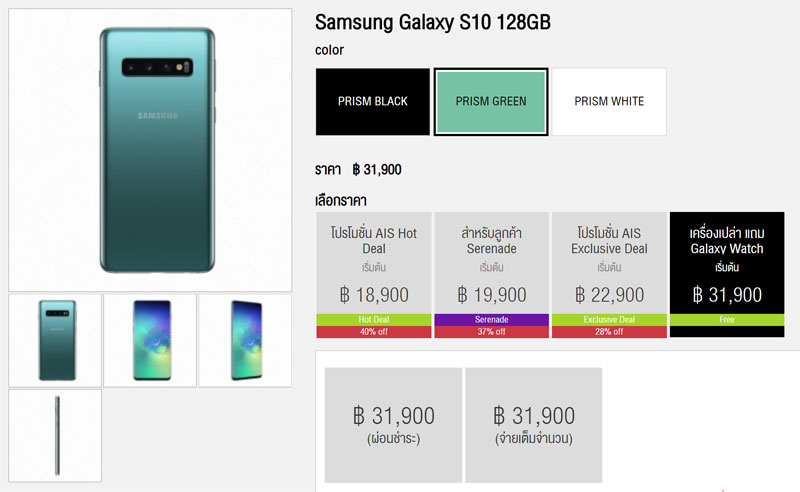Select the Prism Black color option
Viewport: 800px width, 492px height.
pyautogui.click(x=373, y=102)
